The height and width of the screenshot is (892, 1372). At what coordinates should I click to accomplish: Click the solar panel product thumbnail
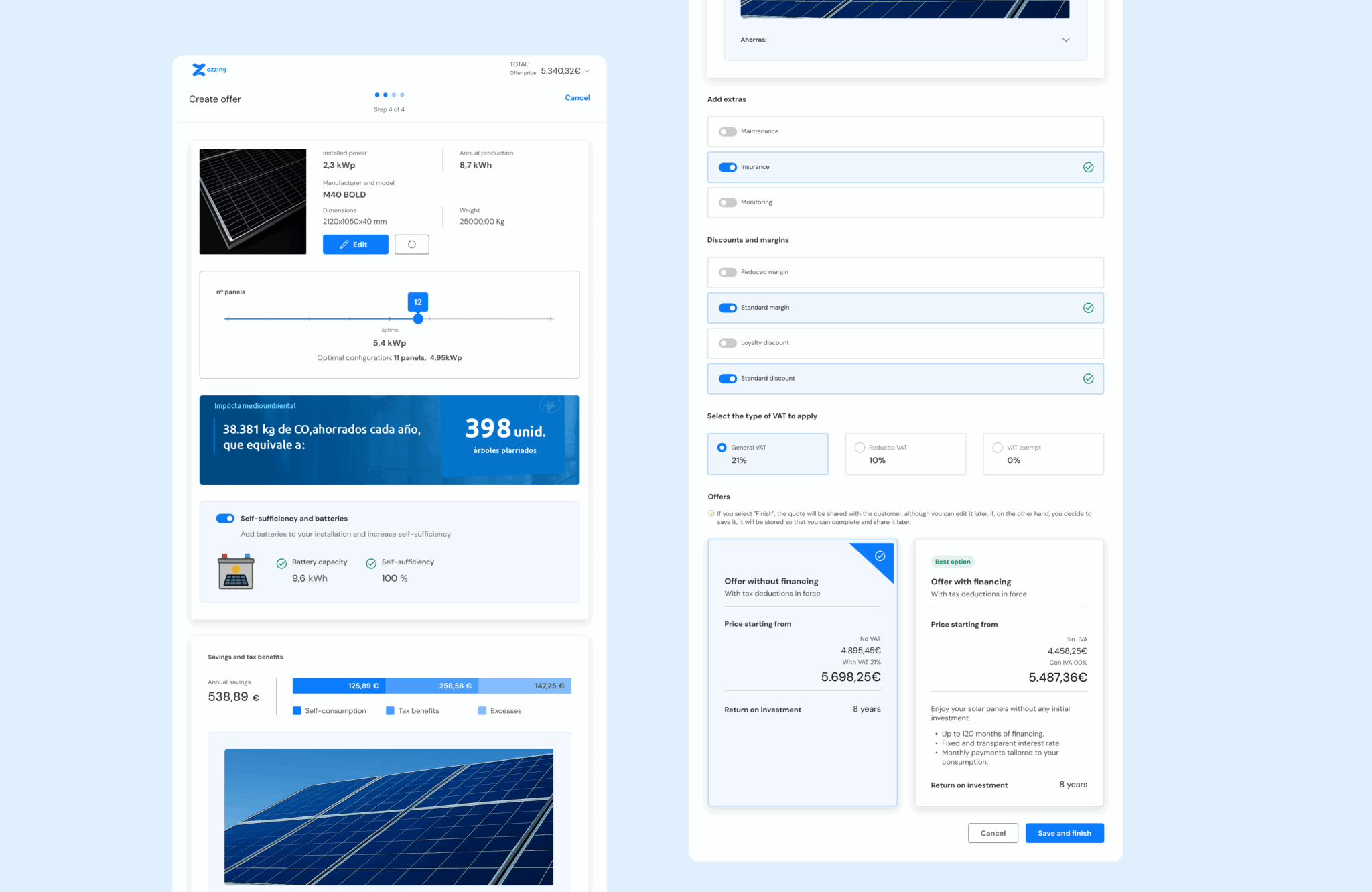pos(253,202)
